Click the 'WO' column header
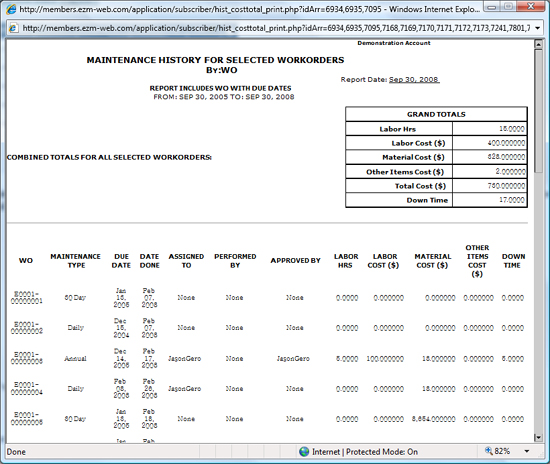This screenshot has width=550, height=464. coord(26,261)
